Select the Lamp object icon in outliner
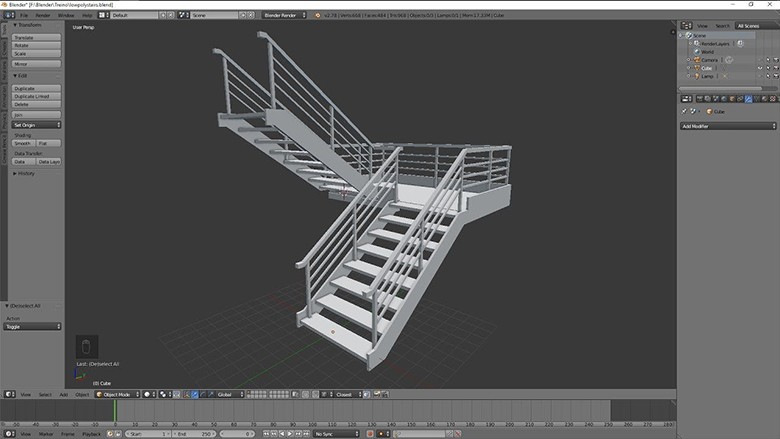This screenshot has width=780, height=439. pyautogui.click(x=697, y=76)
